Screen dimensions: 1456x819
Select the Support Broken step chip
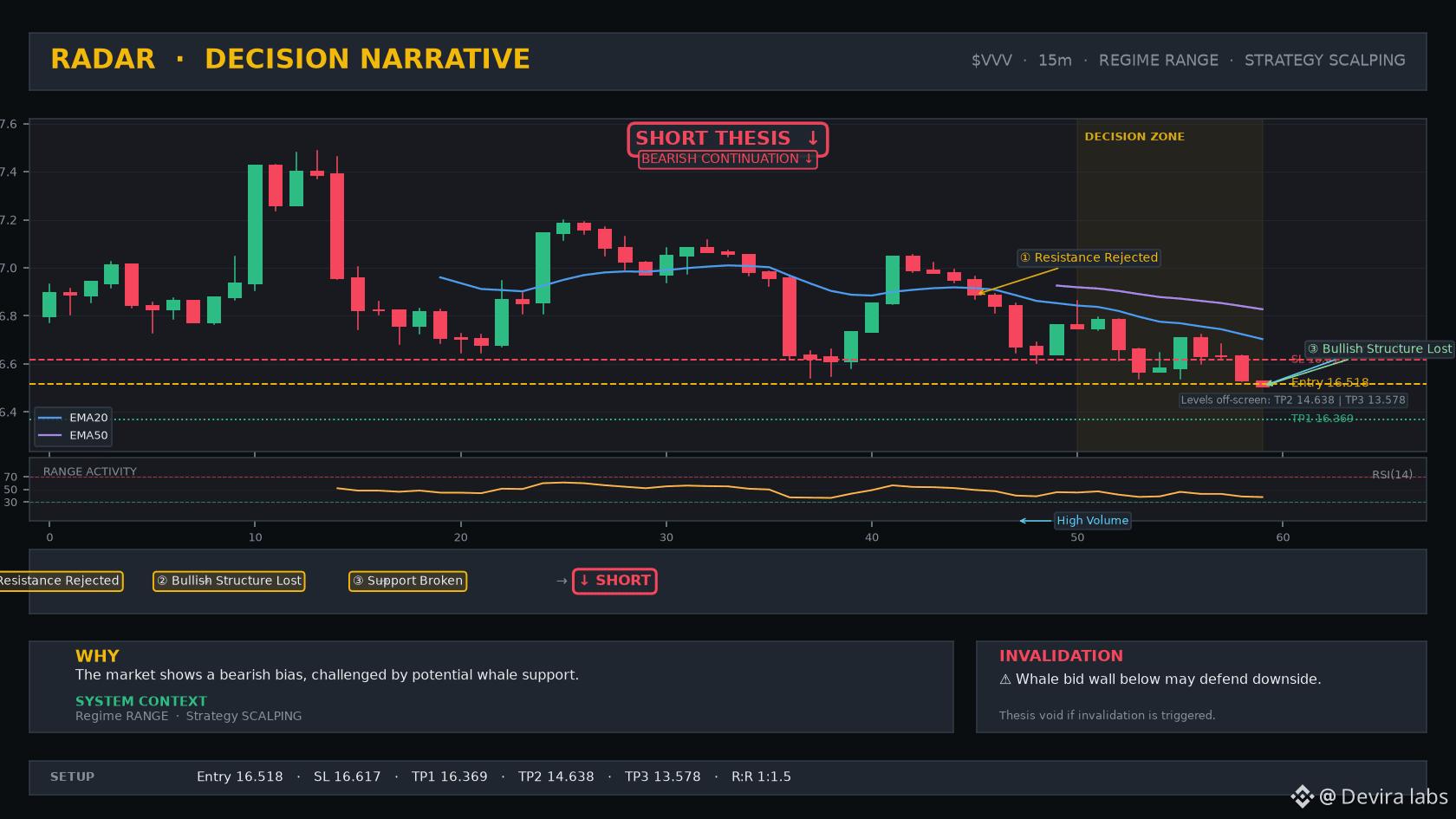pos(407,581)
